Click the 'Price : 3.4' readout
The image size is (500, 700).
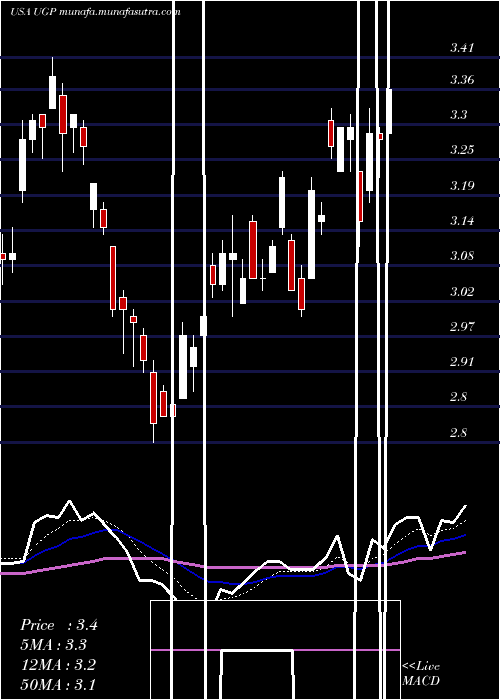click(59, 625)
